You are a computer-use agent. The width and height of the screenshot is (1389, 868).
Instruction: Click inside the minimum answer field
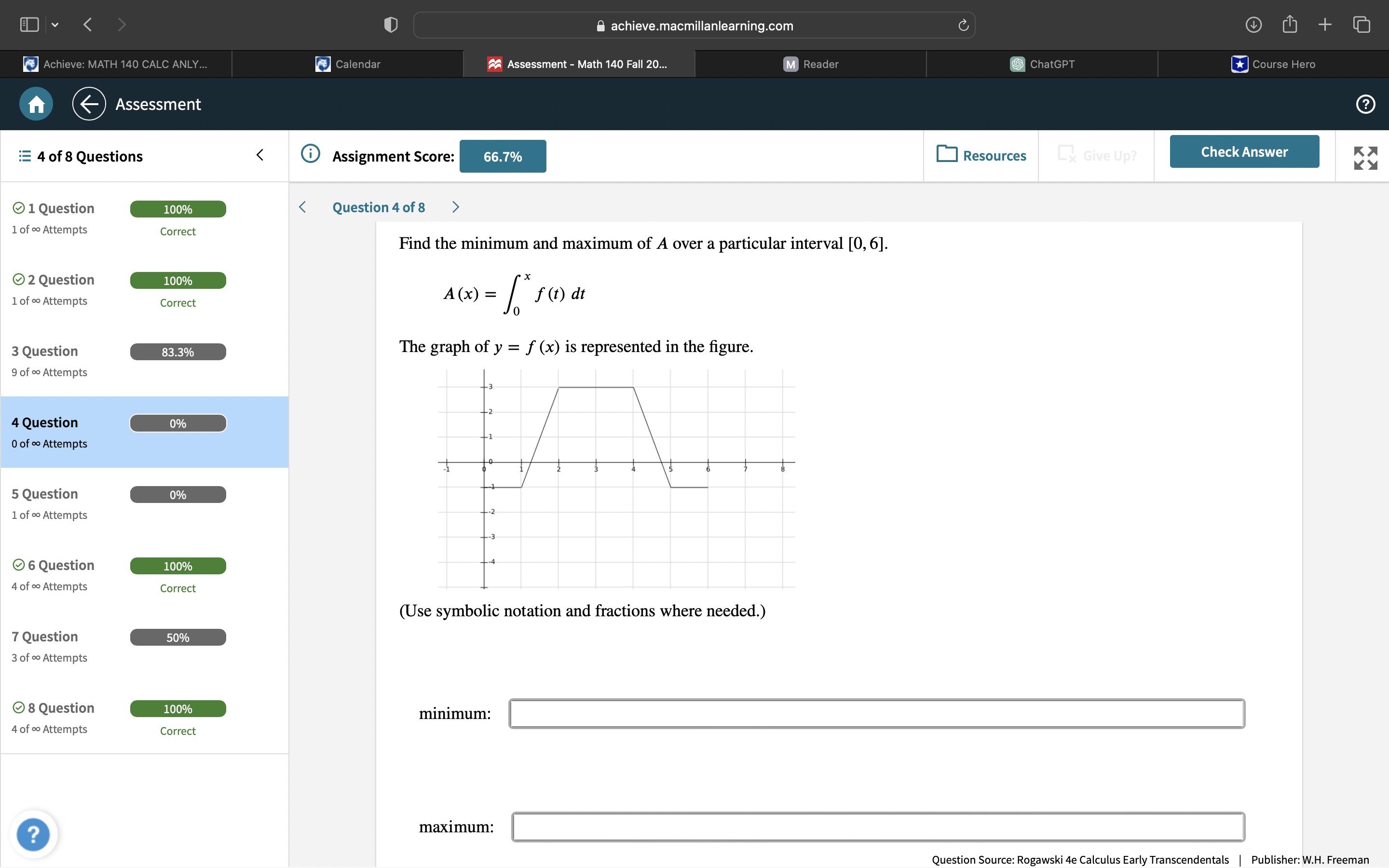click(x=875, y=714)
